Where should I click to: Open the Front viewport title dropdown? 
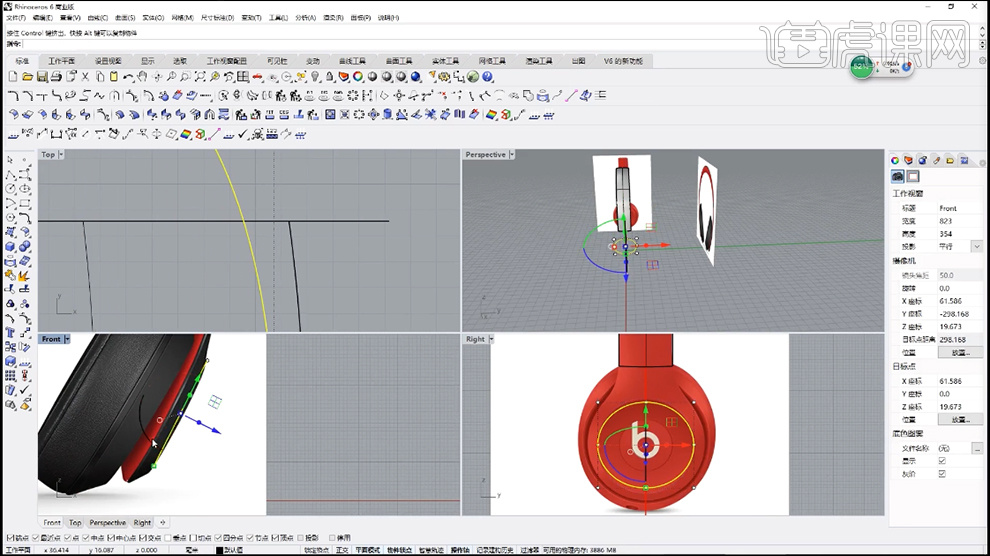pyautogui.click(x=68, y=340)
